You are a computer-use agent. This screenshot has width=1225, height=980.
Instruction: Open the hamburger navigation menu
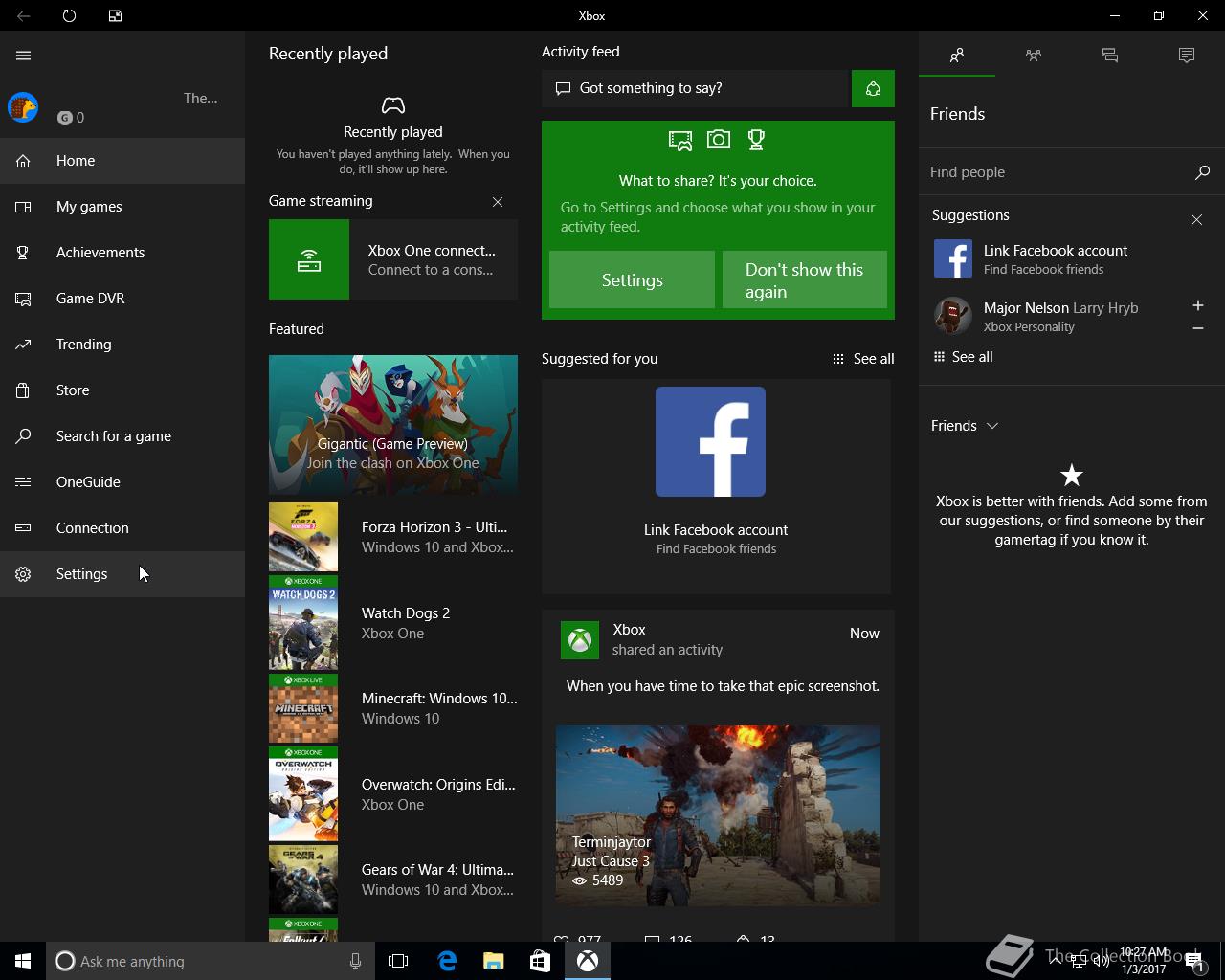click(x=23, y=56)
